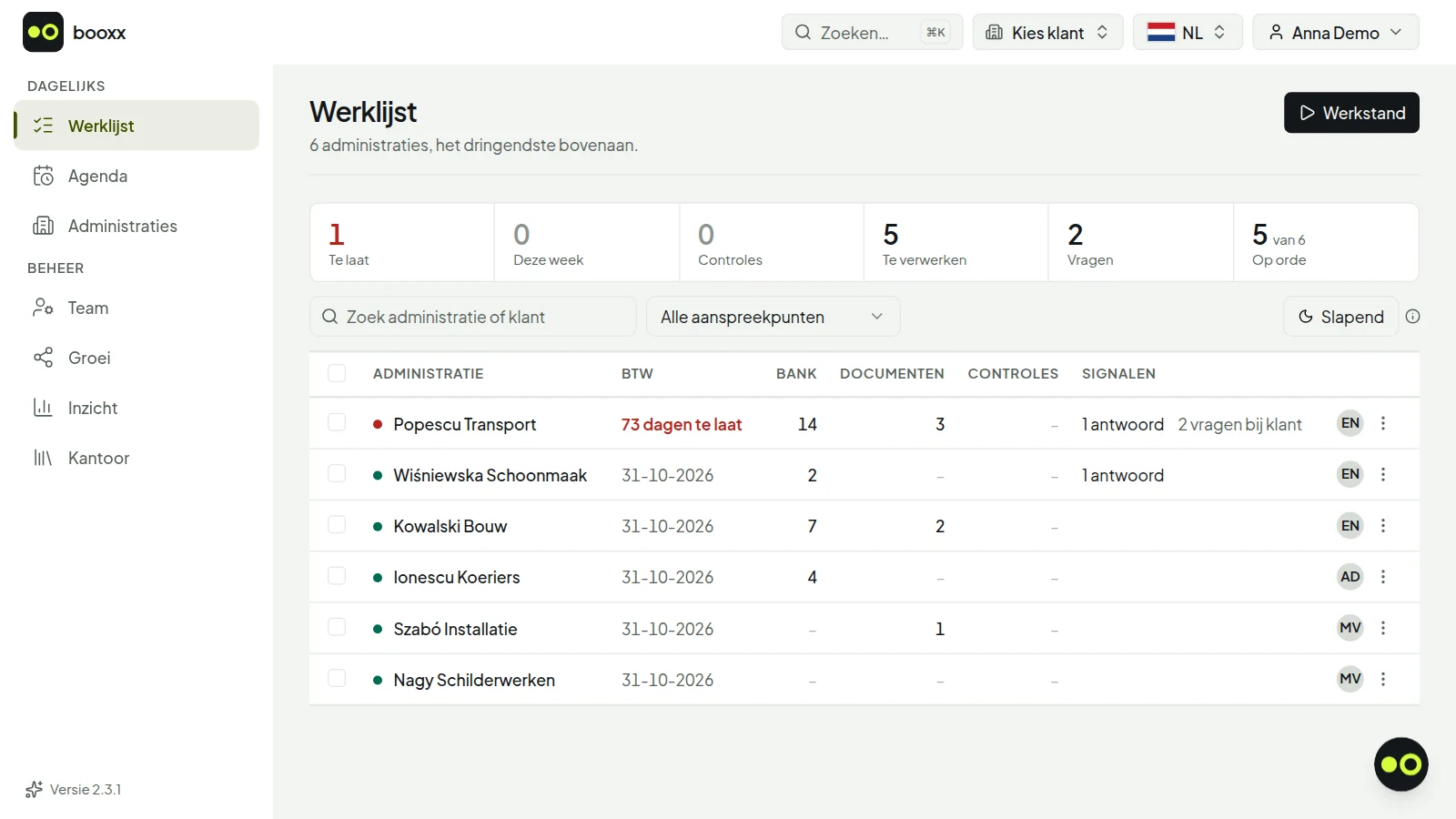Click the sparkle icon beside Versie 2.3.1
Image resolution: width=1456 pixels, height=819 pixels.
pos(34,789)
